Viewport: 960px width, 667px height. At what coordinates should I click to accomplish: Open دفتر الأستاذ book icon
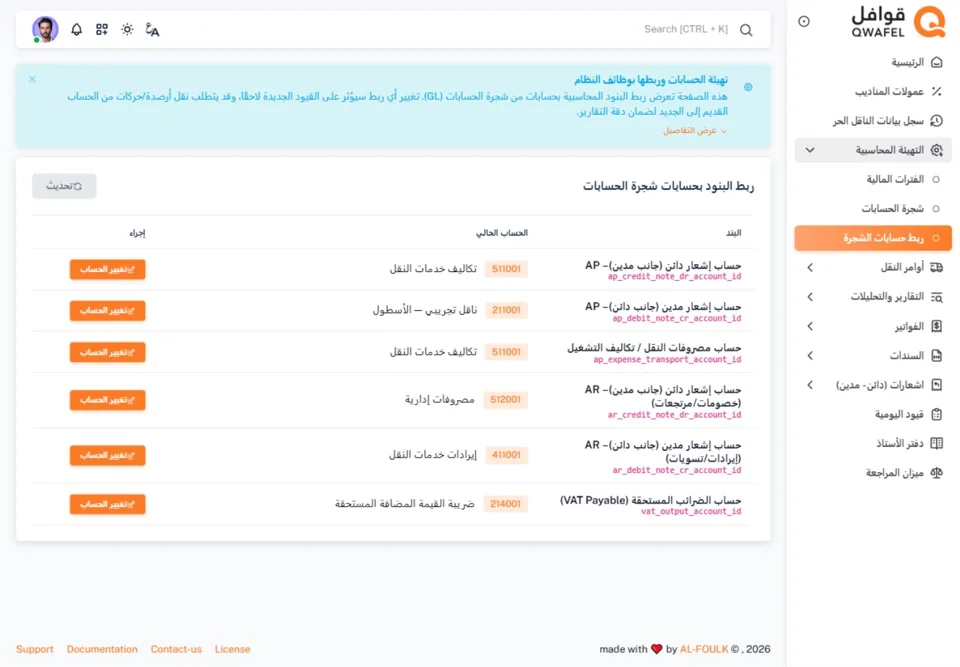(x=936, y=443)
